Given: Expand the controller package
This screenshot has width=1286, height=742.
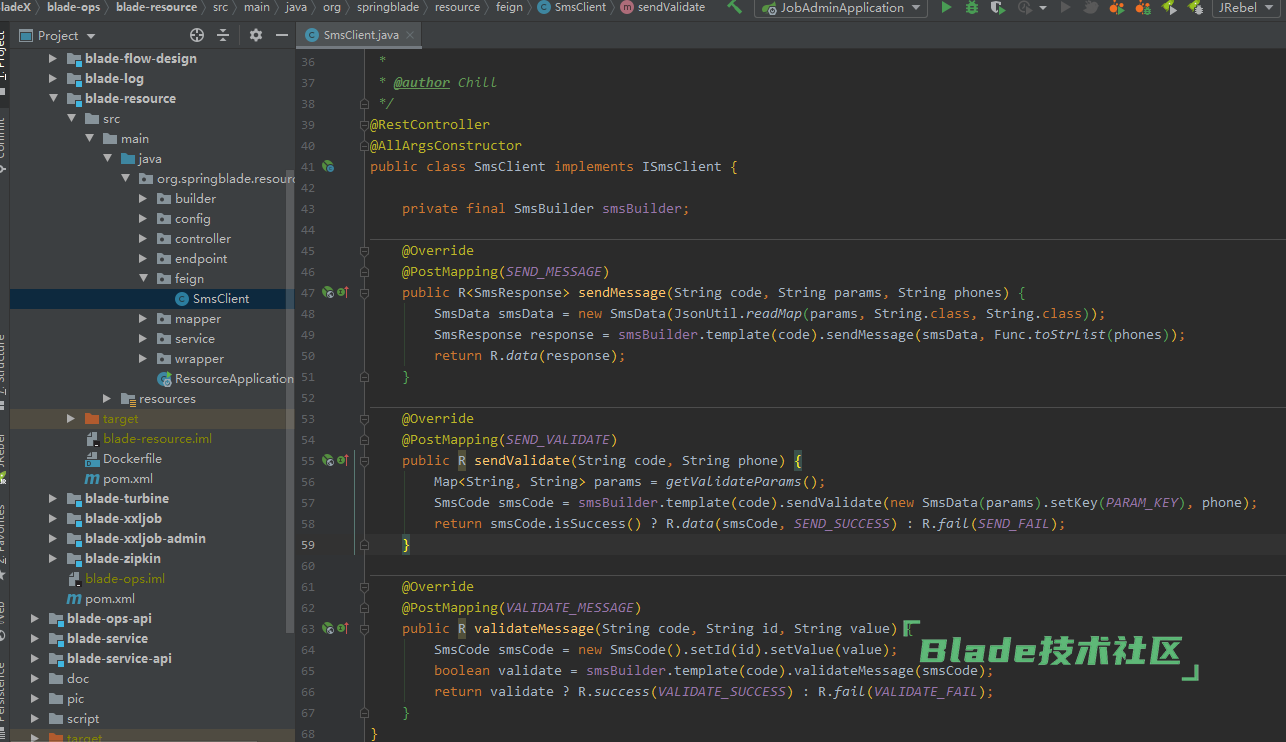Looking at the screenshot, I should [x=143, y=239].
